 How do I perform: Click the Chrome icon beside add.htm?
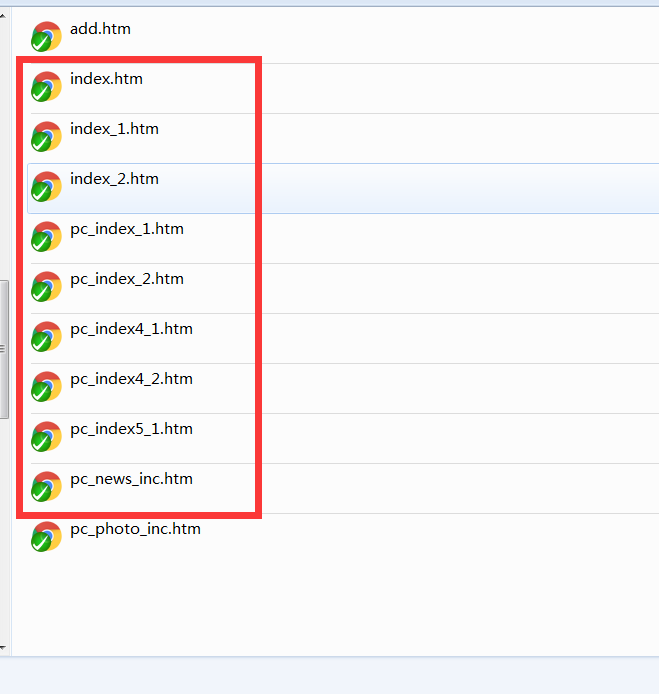click(x=46, y=37)
